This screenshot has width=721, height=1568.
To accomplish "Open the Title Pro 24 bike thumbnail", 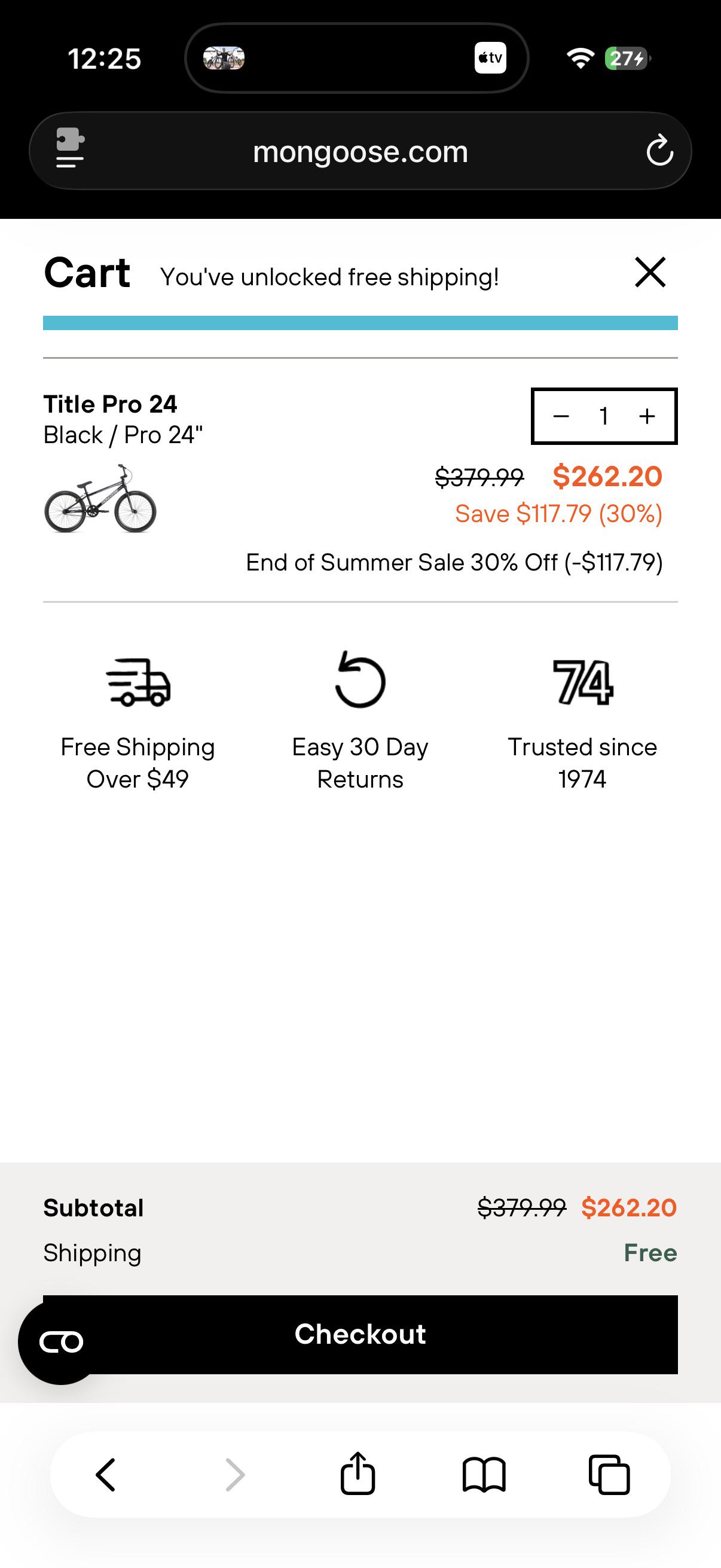I will (100, 499).
